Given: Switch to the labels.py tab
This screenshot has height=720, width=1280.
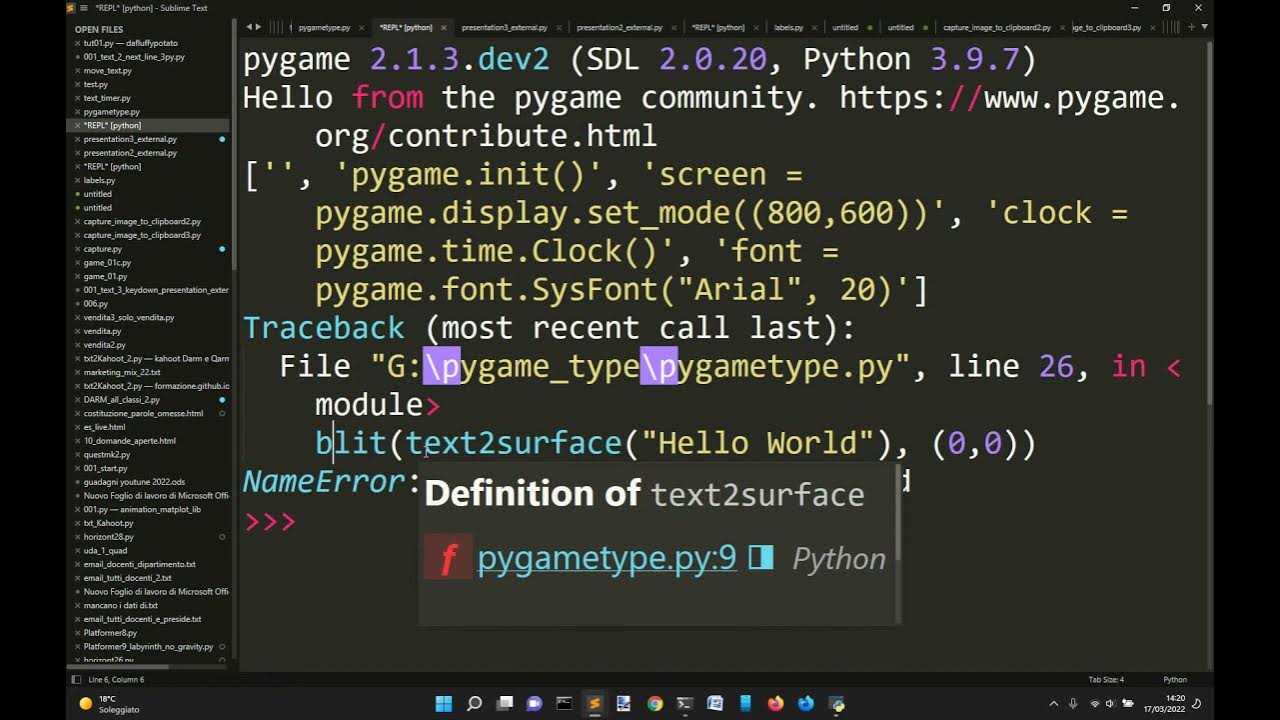Looking at the screenshot, I should (x=789, y=27).
